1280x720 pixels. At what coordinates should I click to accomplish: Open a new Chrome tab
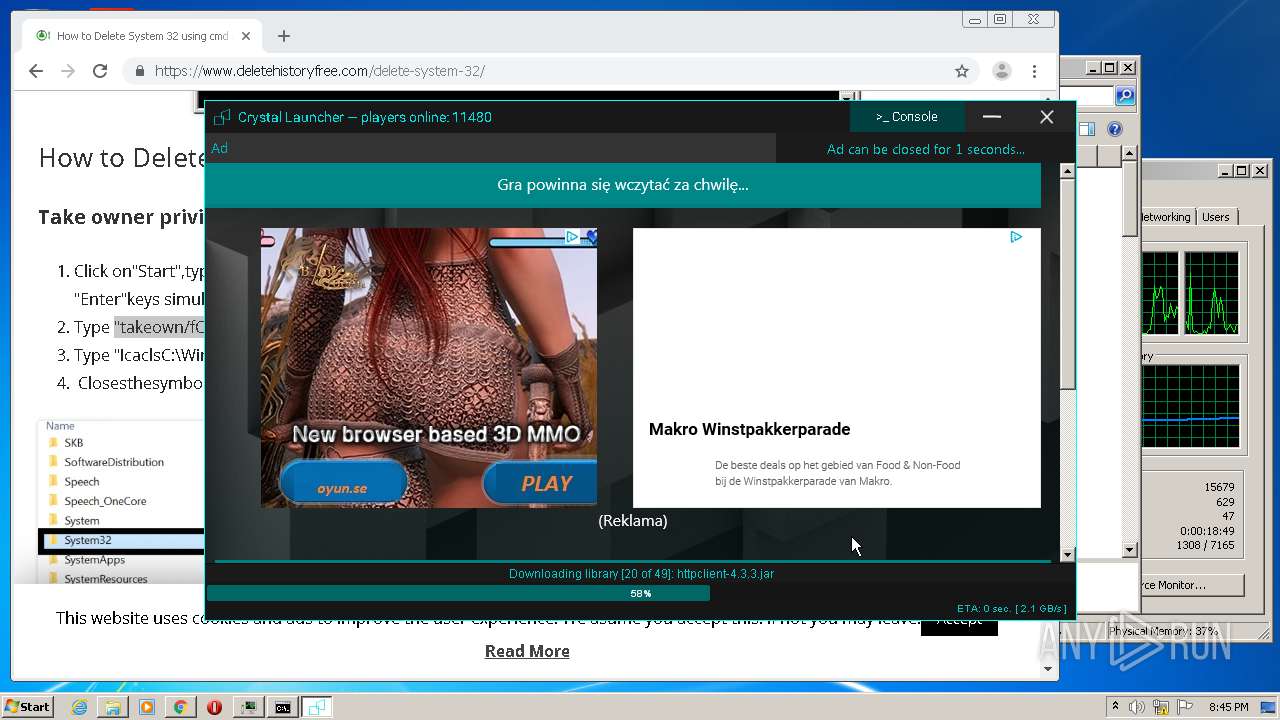pyautogui.click(x=284, y=36)
